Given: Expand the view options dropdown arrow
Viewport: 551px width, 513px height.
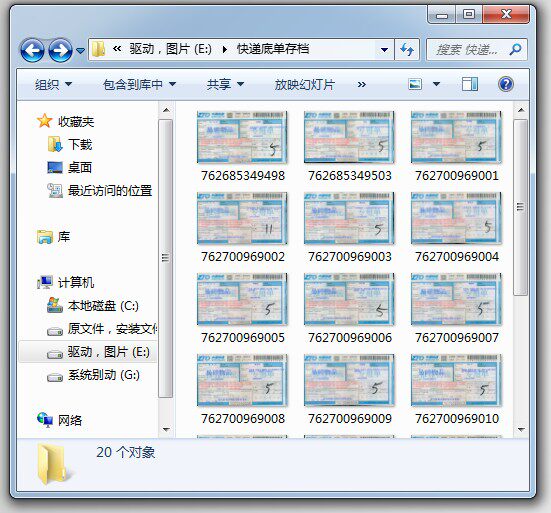Looking at the screenshot, I should coord(436,84).
